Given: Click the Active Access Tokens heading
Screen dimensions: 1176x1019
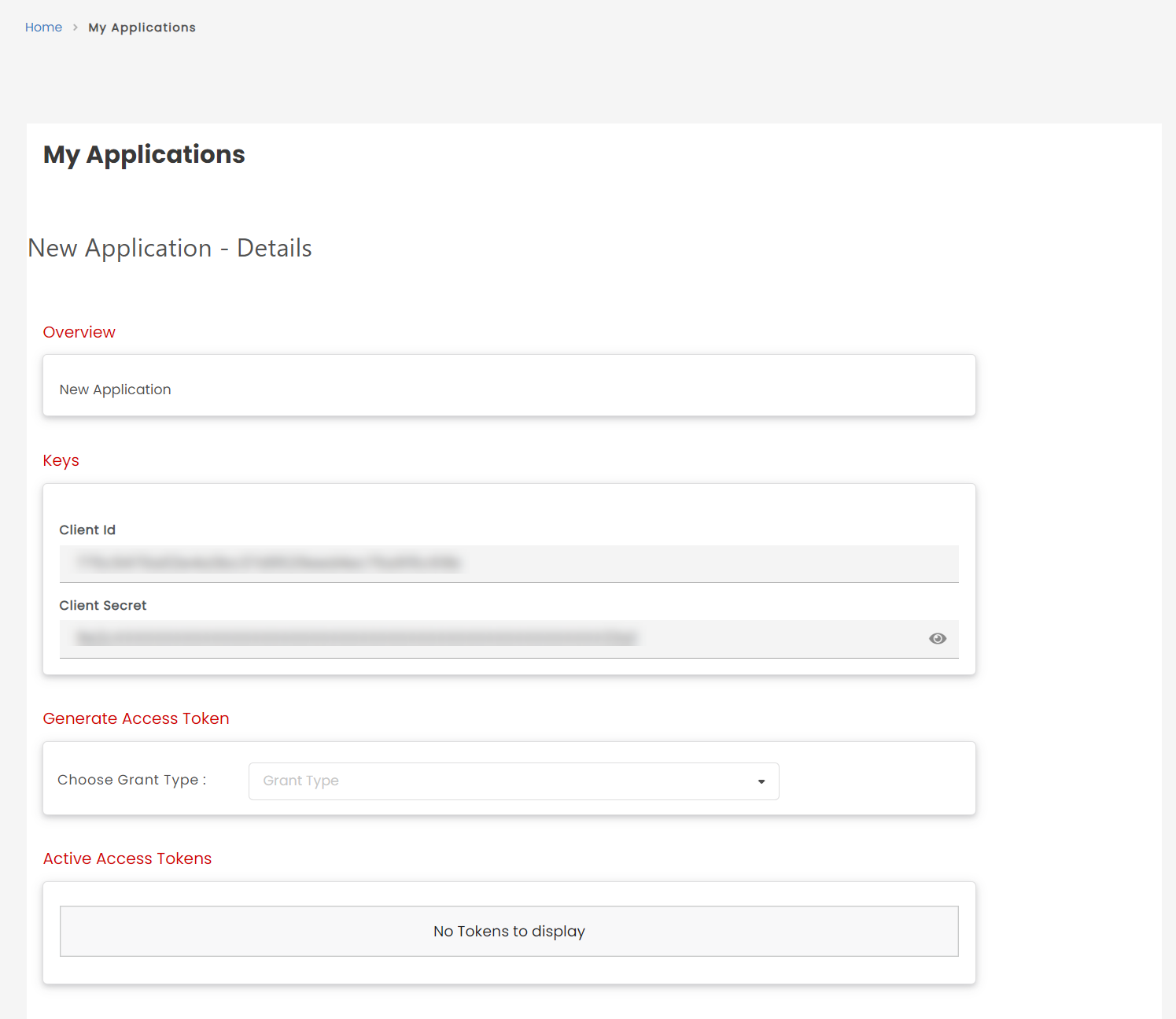Looking at the screenshot, I should (127, 858).
